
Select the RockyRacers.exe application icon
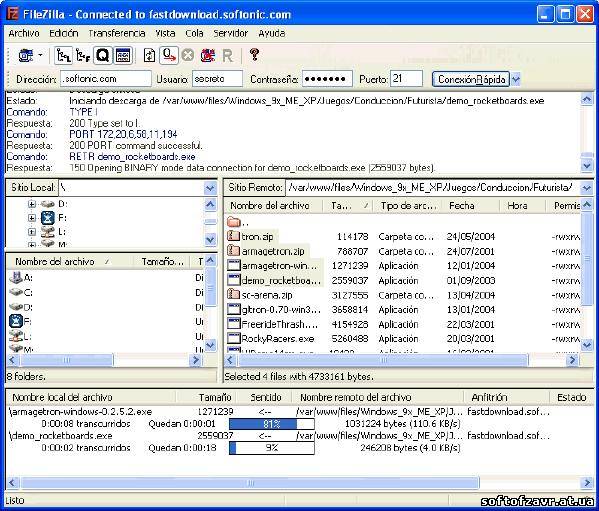[x=233, y=338]
